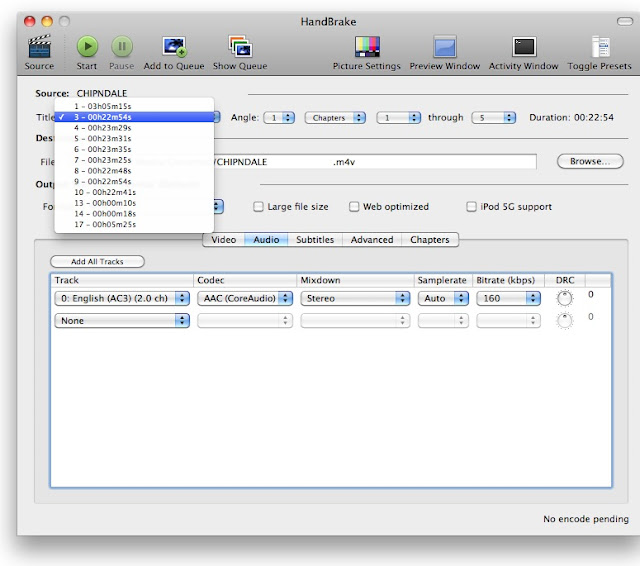This screenshot has width=640, height=566.
Task: Click Toggle Presets icon
Action: pos(600,47)
